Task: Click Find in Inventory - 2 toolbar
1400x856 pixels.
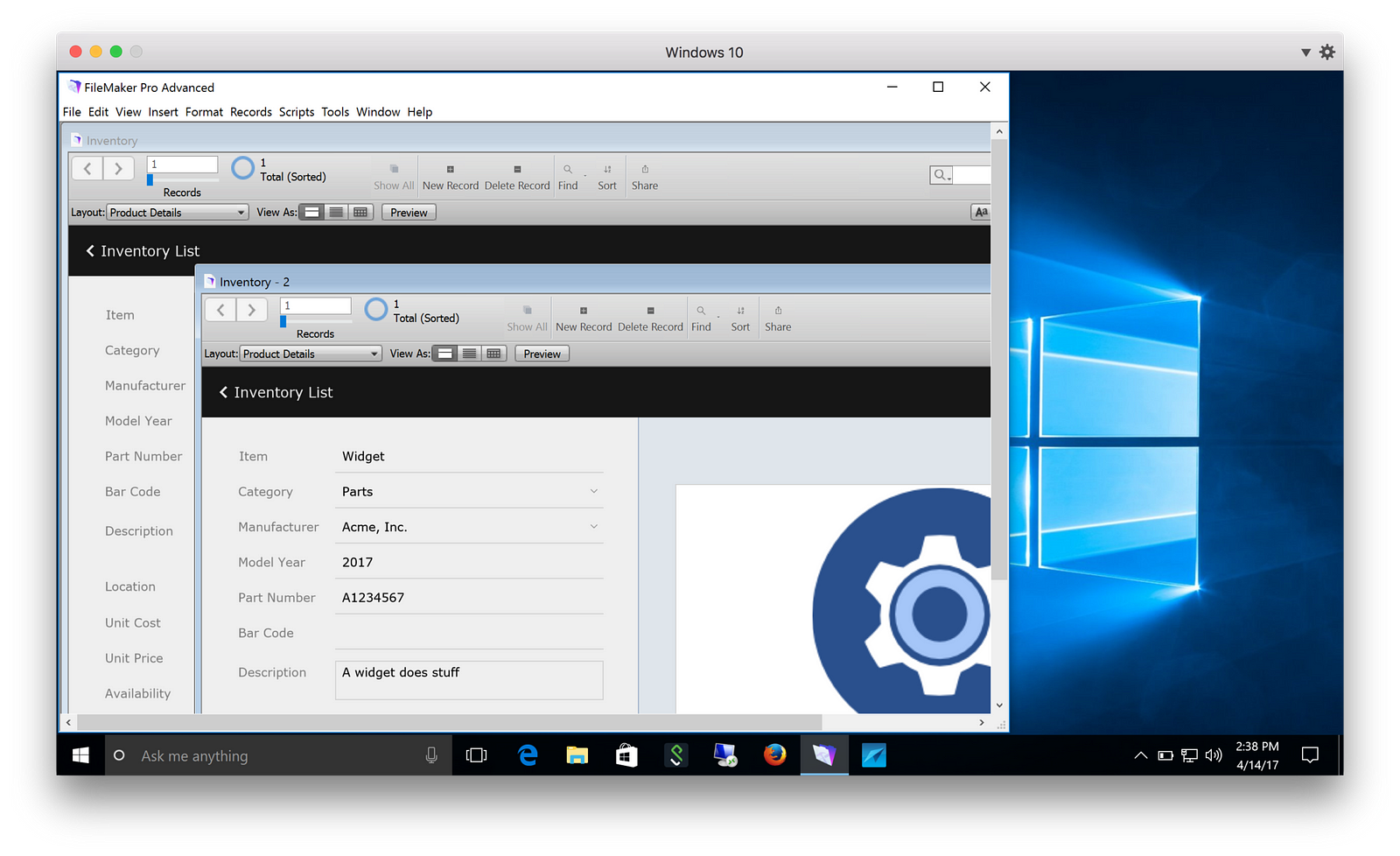Action: tap(701, 319)
